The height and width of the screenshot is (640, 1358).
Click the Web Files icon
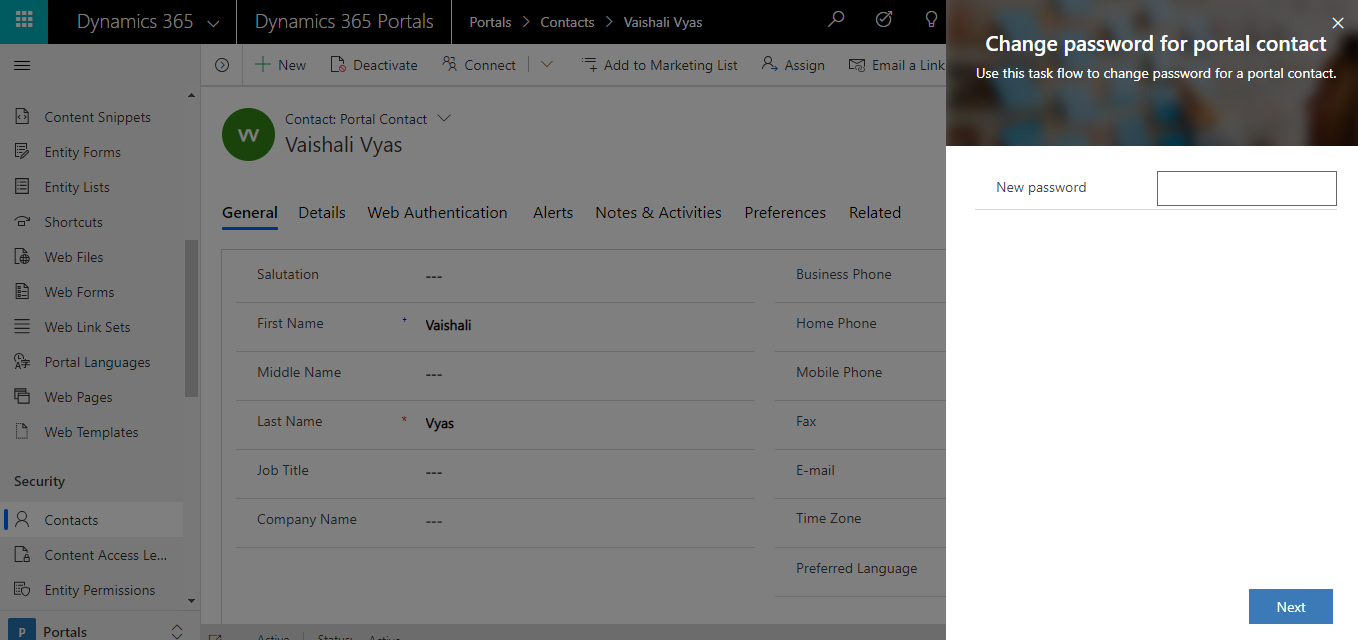pos(22,257)
